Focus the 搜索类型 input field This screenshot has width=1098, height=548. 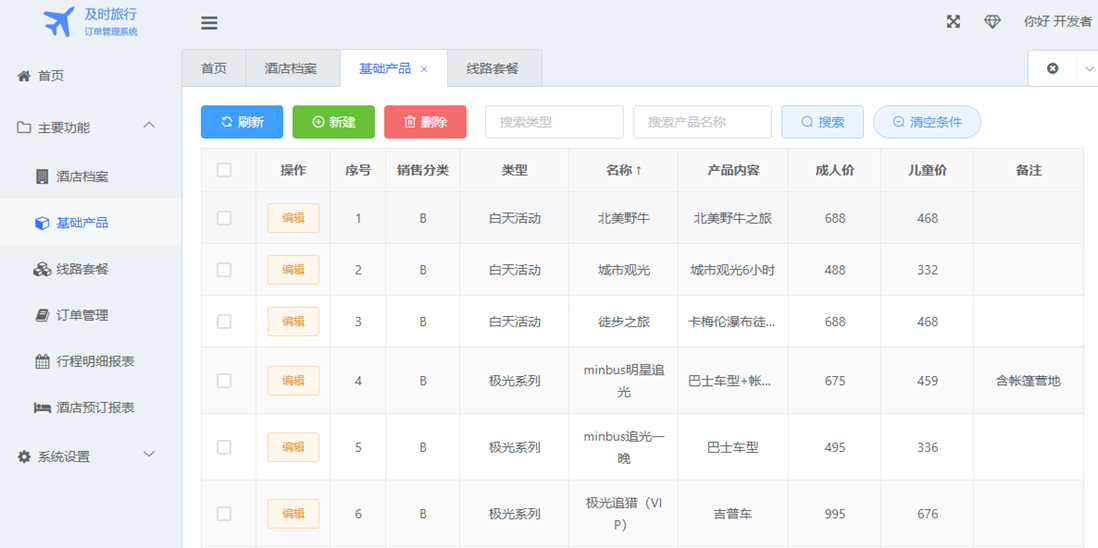coord(554,122)
